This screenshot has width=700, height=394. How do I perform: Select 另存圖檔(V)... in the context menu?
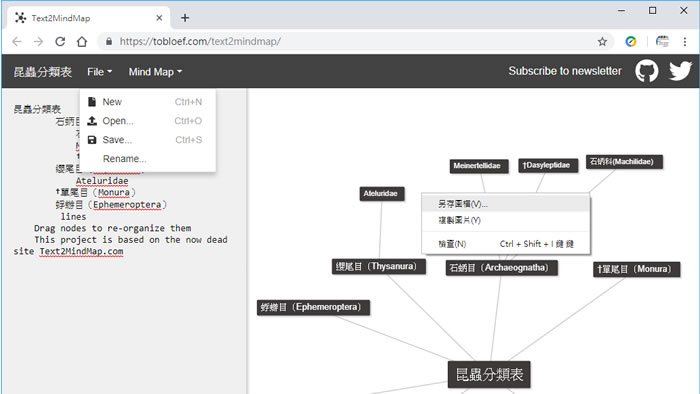[506, 204]
